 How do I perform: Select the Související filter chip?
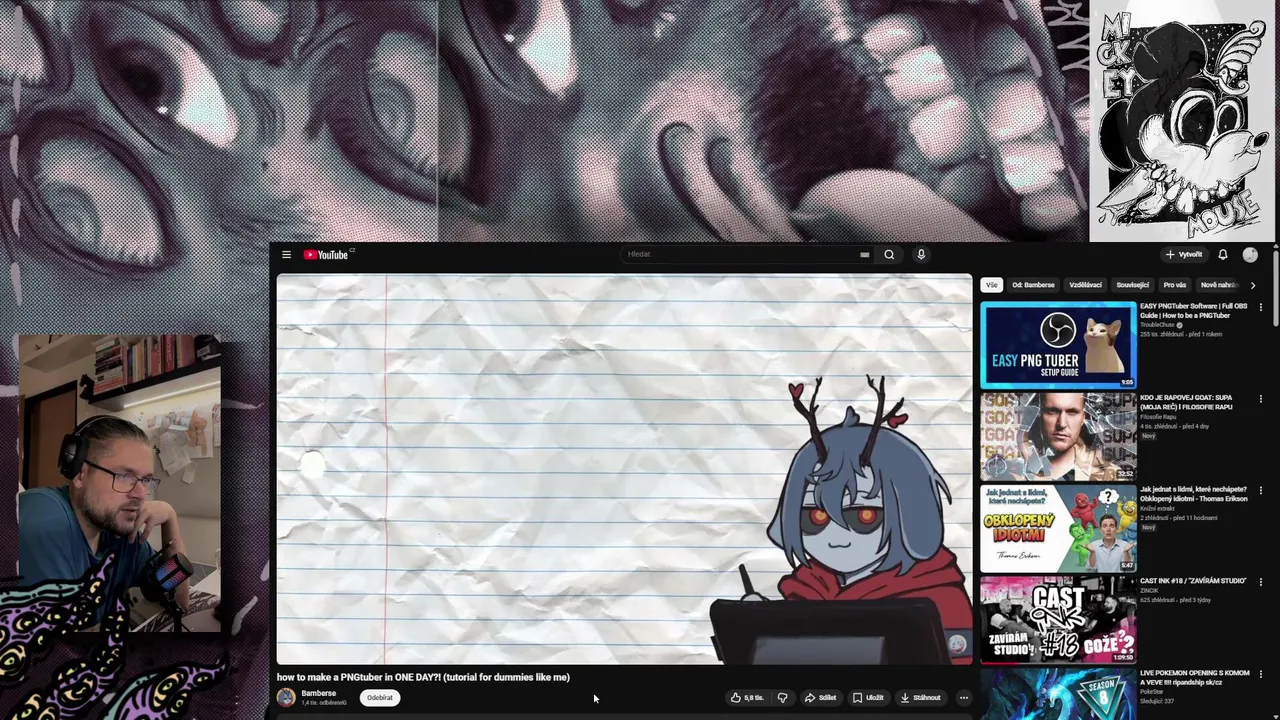click(x=1133, y=285)
